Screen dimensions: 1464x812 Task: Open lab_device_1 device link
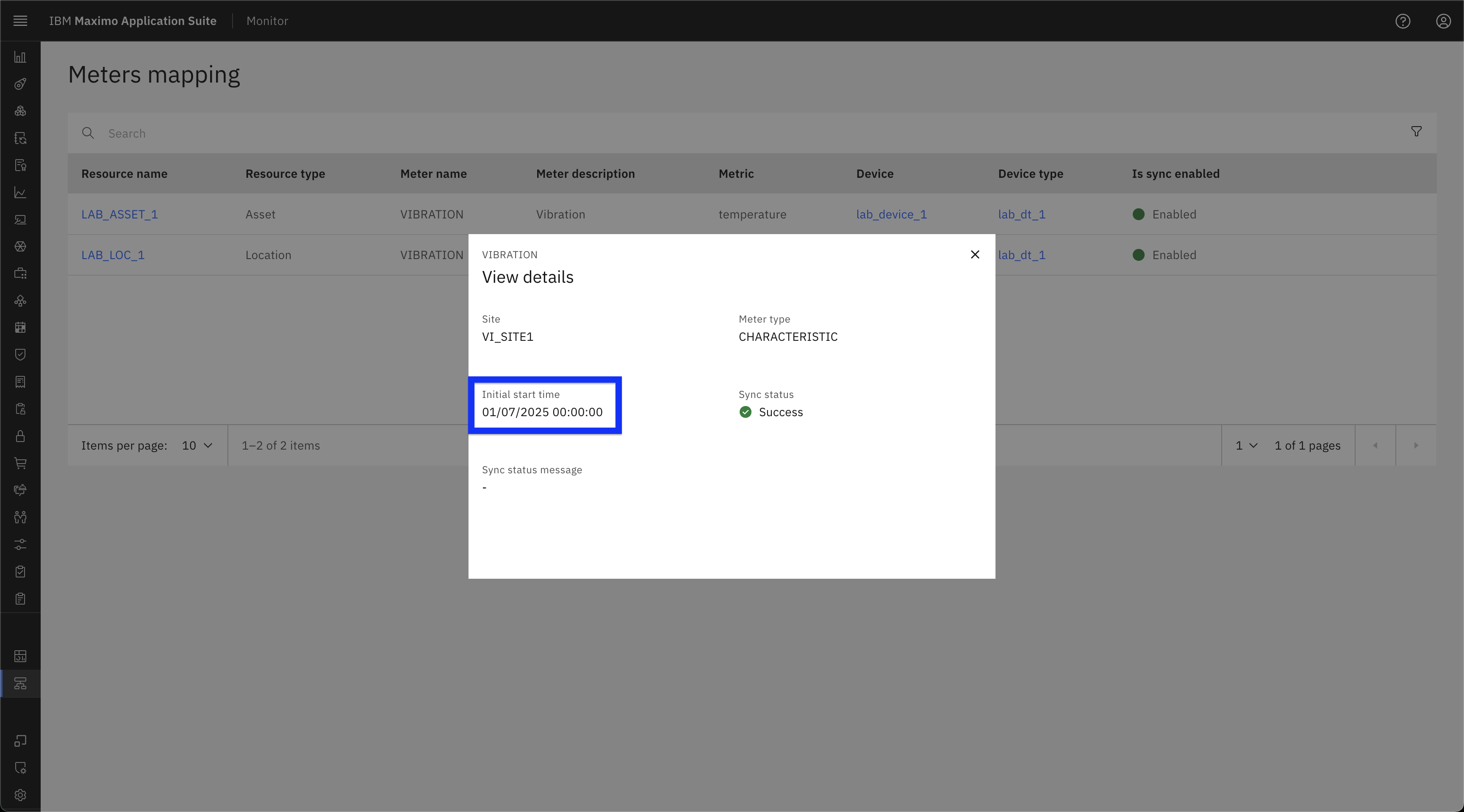click(891, 215)
